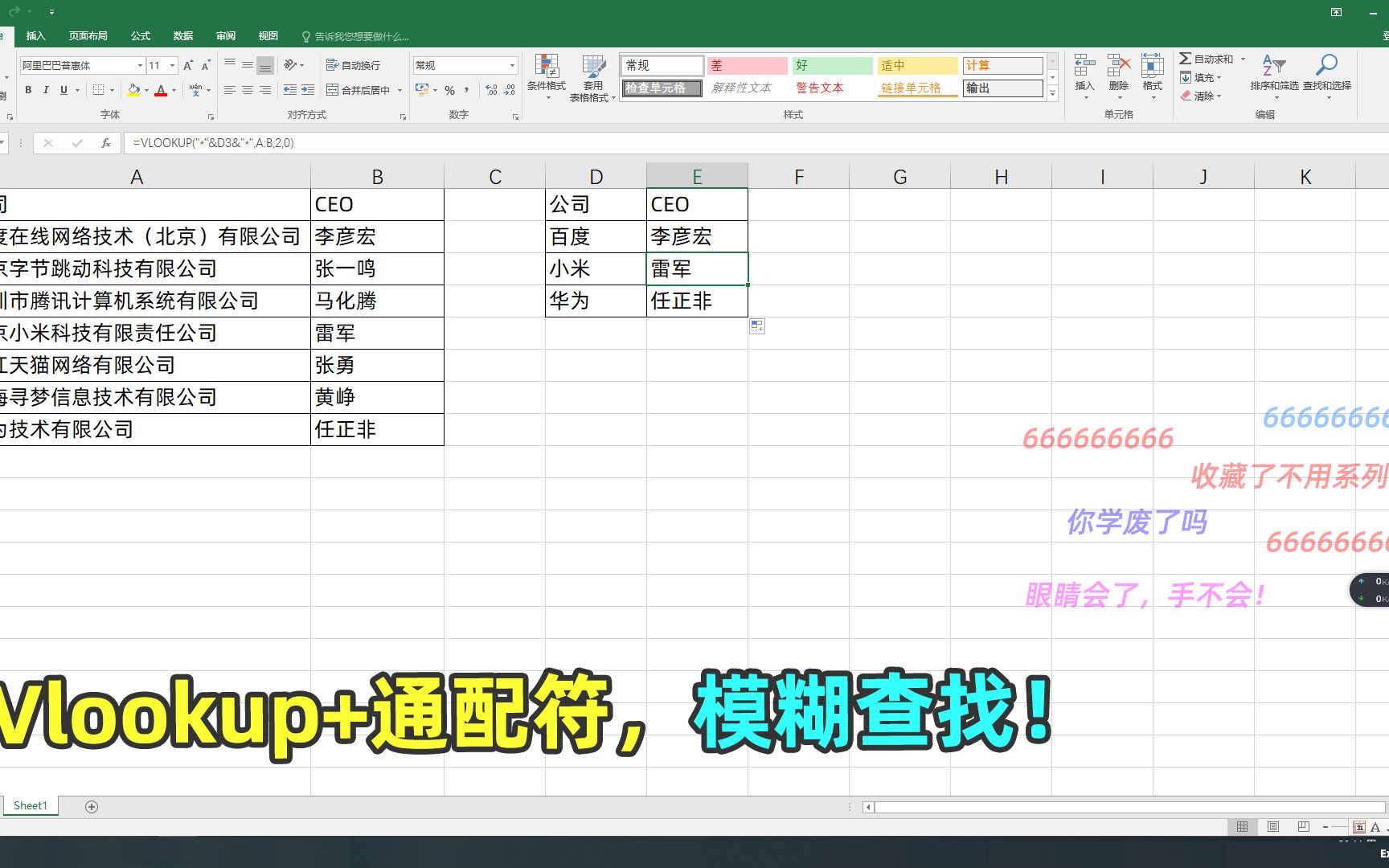Switch to the 插入 ribbon tab
The width and height of the screenshot is (1389, 868).
[36, 36]
